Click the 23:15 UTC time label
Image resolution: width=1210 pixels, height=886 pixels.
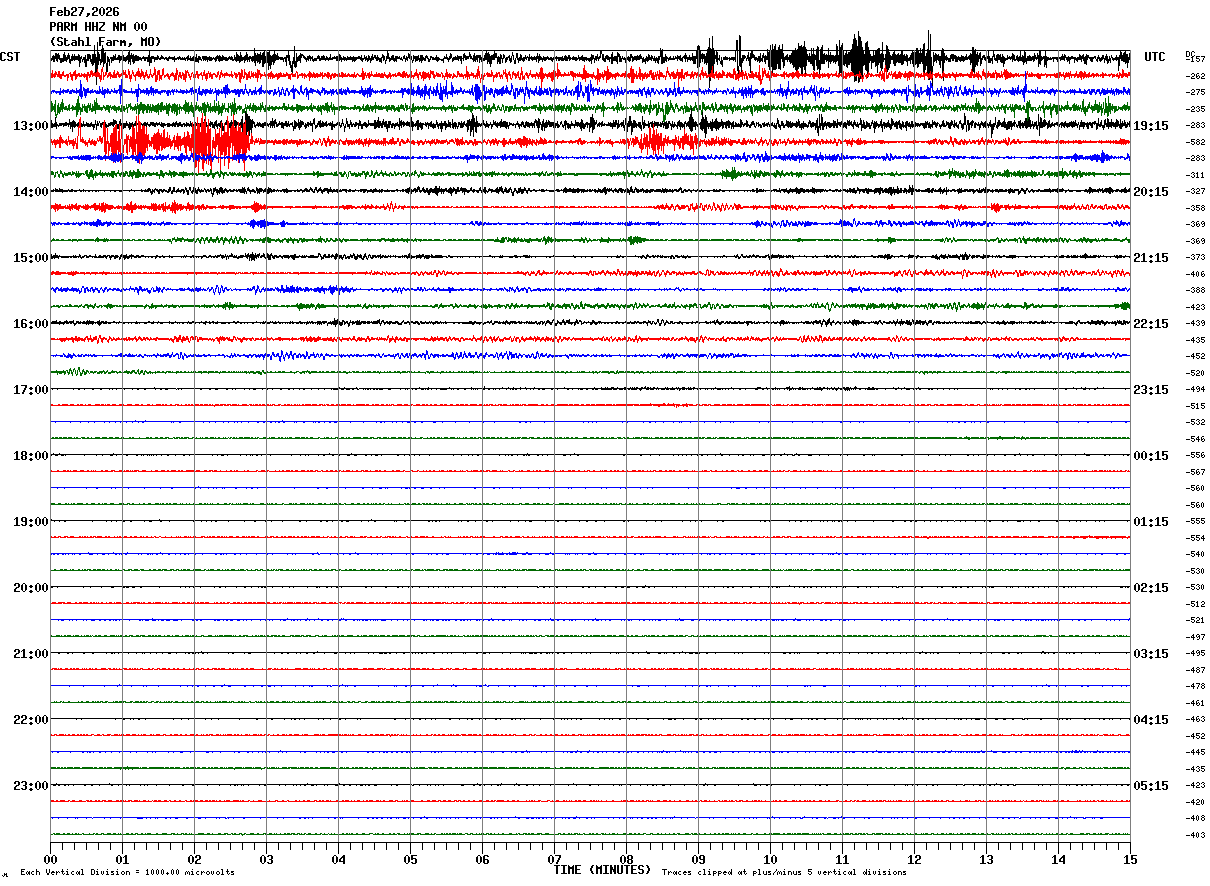(x=1151, y=390)
